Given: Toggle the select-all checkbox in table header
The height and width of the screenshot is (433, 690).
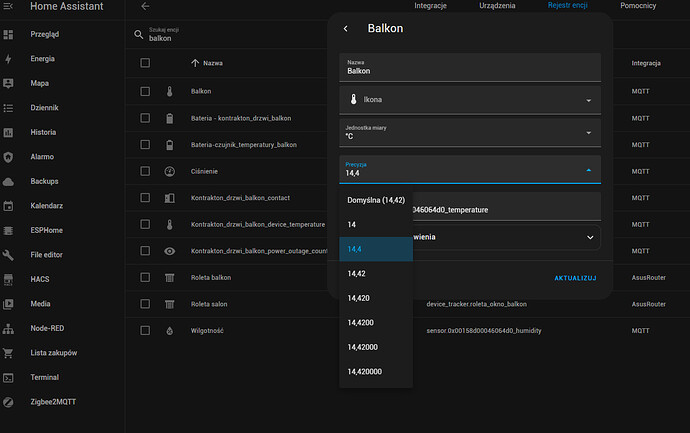Looking at the screenshot, I should 145,63.
